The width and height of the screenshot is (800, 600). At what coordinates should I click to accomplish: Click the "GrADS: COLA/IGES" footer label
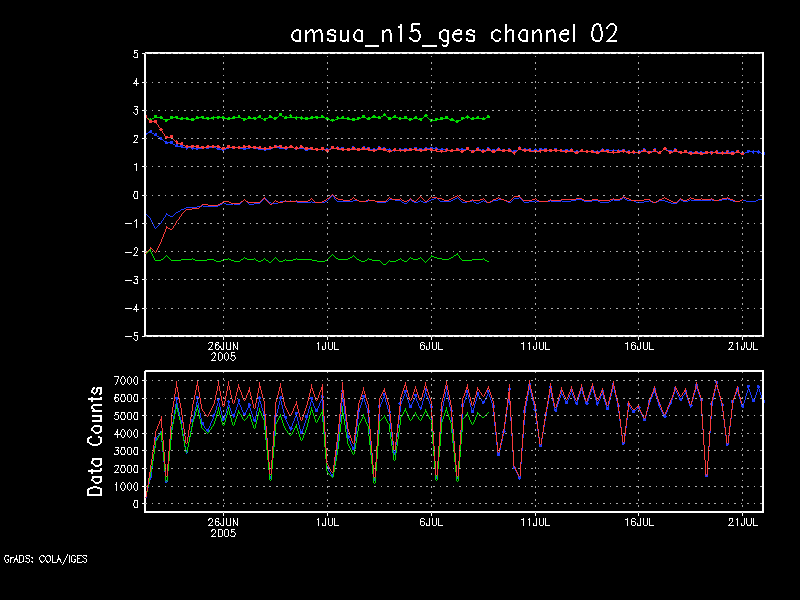coord(45,559)
